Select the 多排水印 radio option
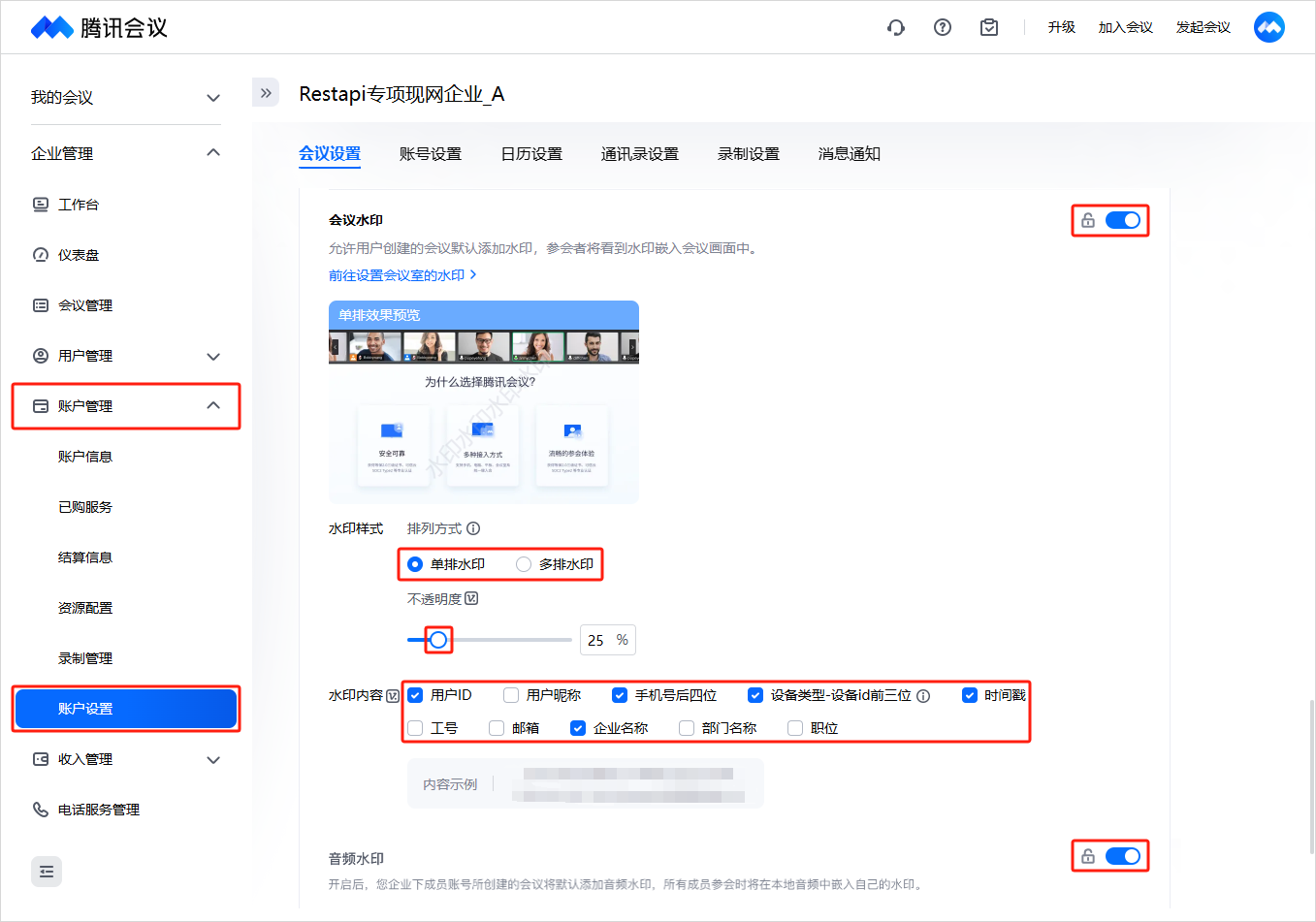Screen dimensions: 1316x922 point(524,564)
